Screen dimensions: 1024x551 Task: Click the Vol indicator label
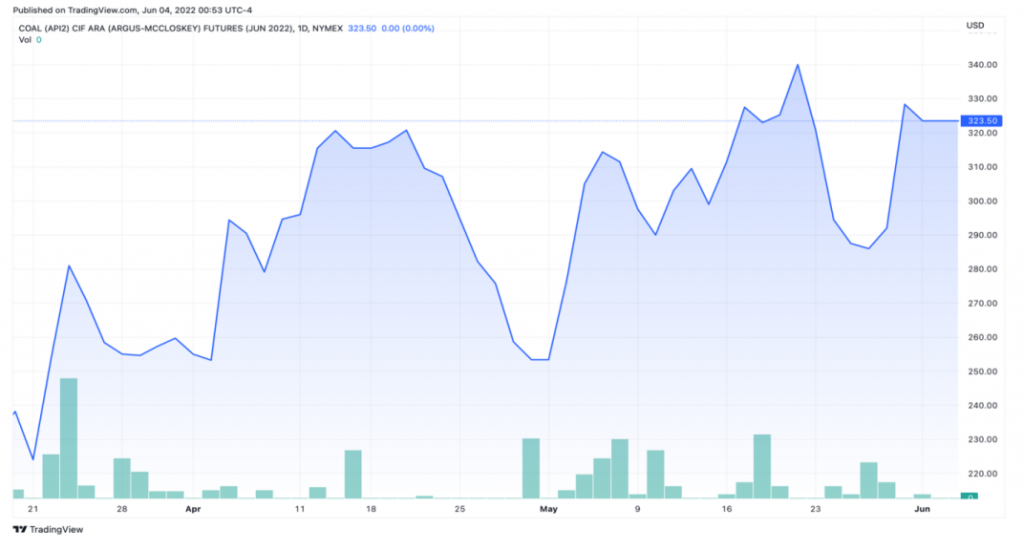point(25,40)
